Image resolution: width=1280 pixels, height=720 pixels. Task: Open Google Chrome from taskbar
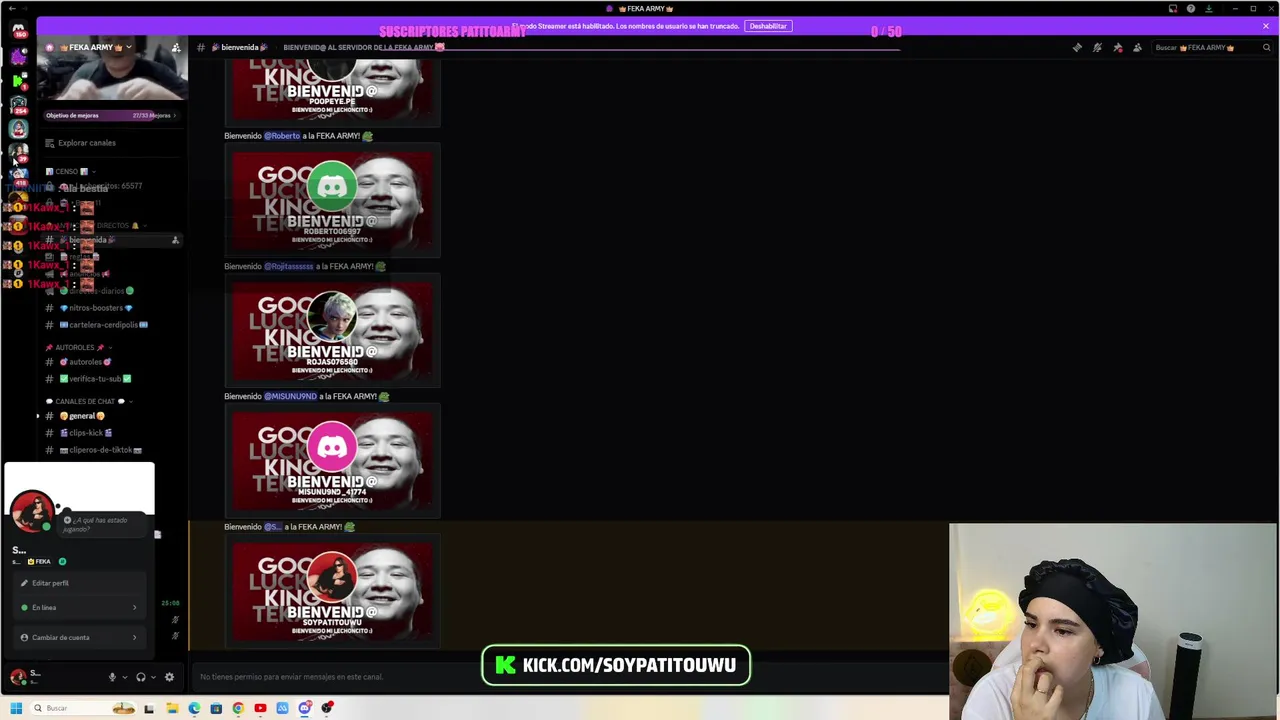pos(238,708)
